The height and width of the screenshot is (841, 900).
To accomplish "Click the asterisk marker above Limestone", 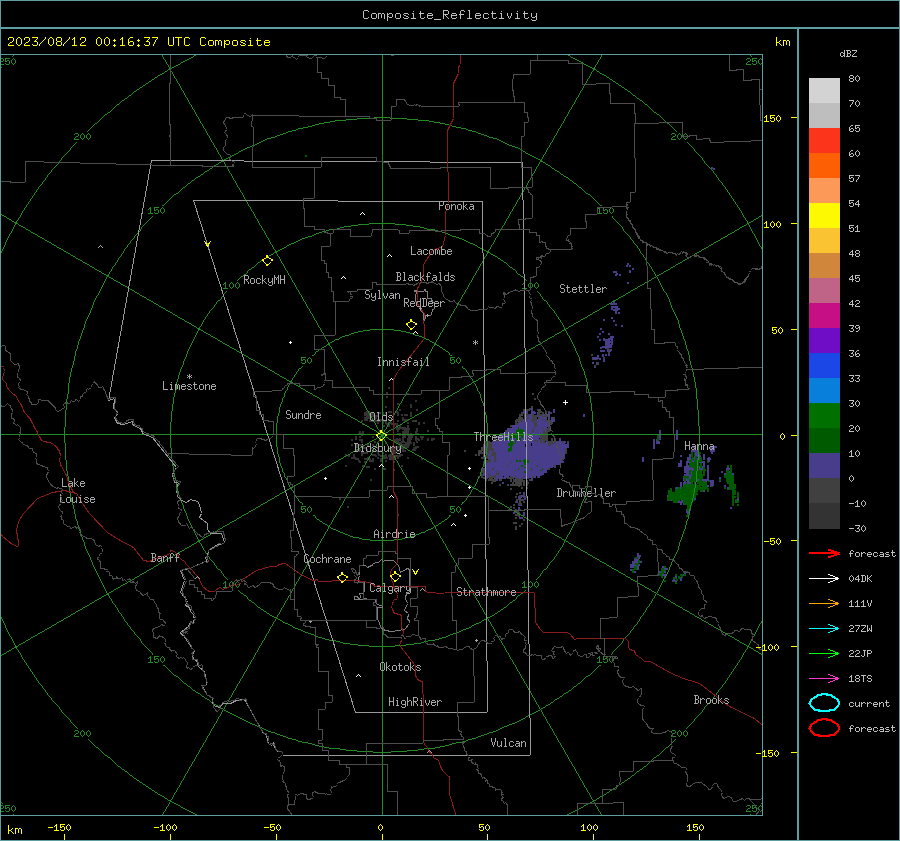I will click(189, 377).
